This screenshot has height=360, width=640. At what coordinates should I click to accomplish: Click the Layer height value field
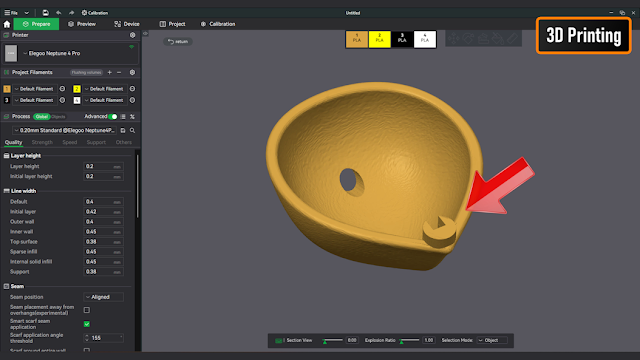pyautogui.click(x=103, y=167)
